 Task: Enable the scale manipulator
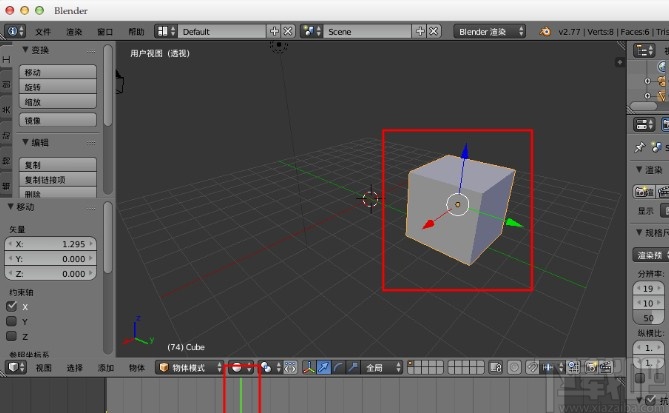[353, 367]
